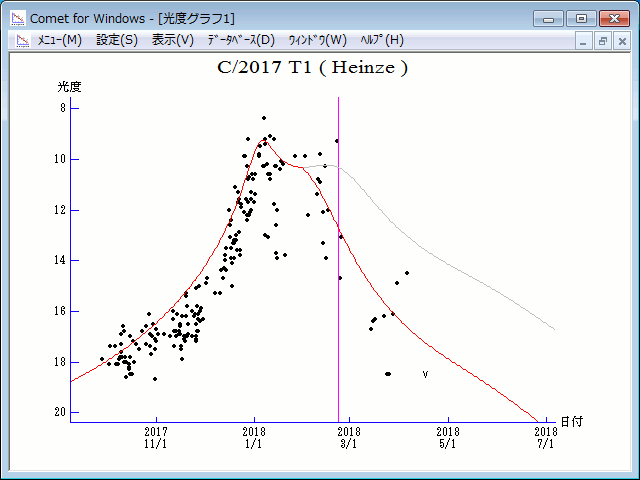Click the 2018 5/1 date tick label
Screen dimensions: 640x480
tap(448, 438)
